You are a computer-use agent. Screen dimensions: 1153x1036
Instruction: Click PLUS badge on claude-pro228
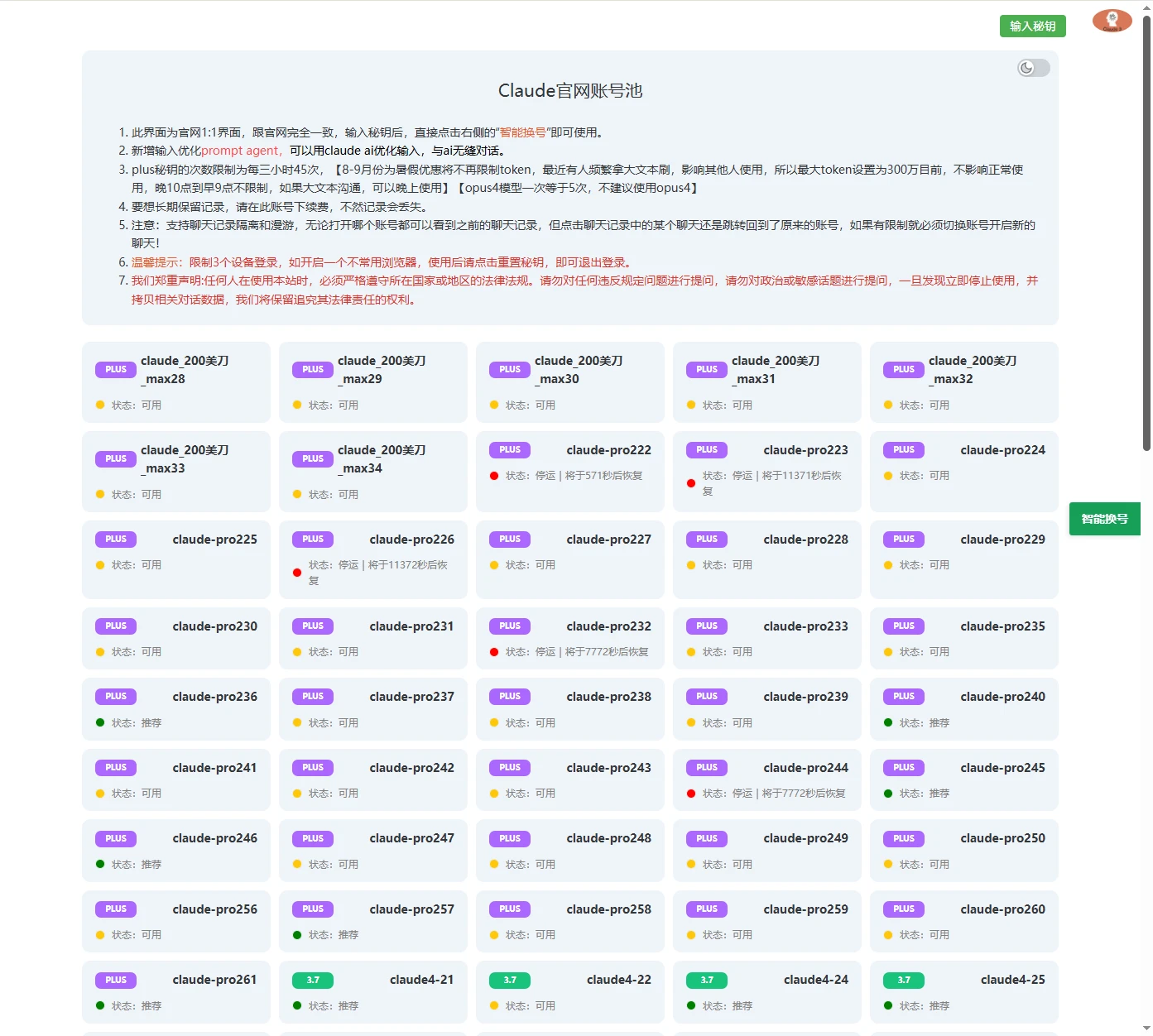707,540
